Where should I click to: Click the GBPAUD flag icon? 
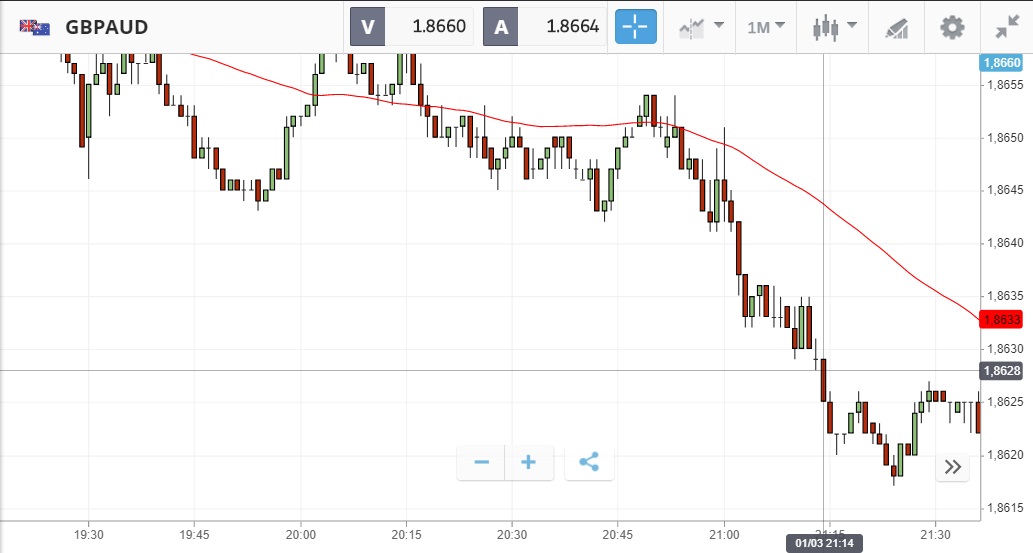35,27
